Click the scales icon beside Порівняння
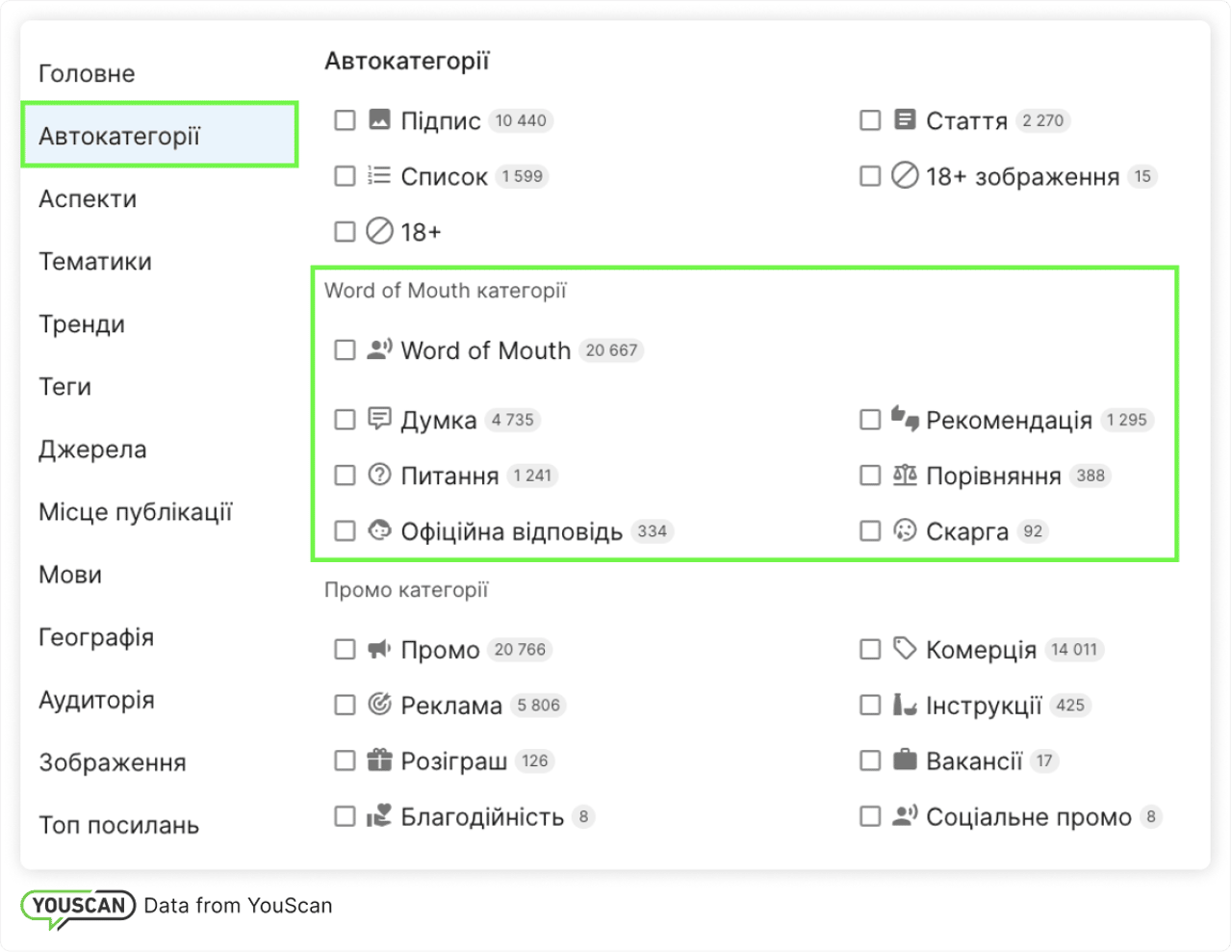1232x952 pixels. [x=905, y=475]
